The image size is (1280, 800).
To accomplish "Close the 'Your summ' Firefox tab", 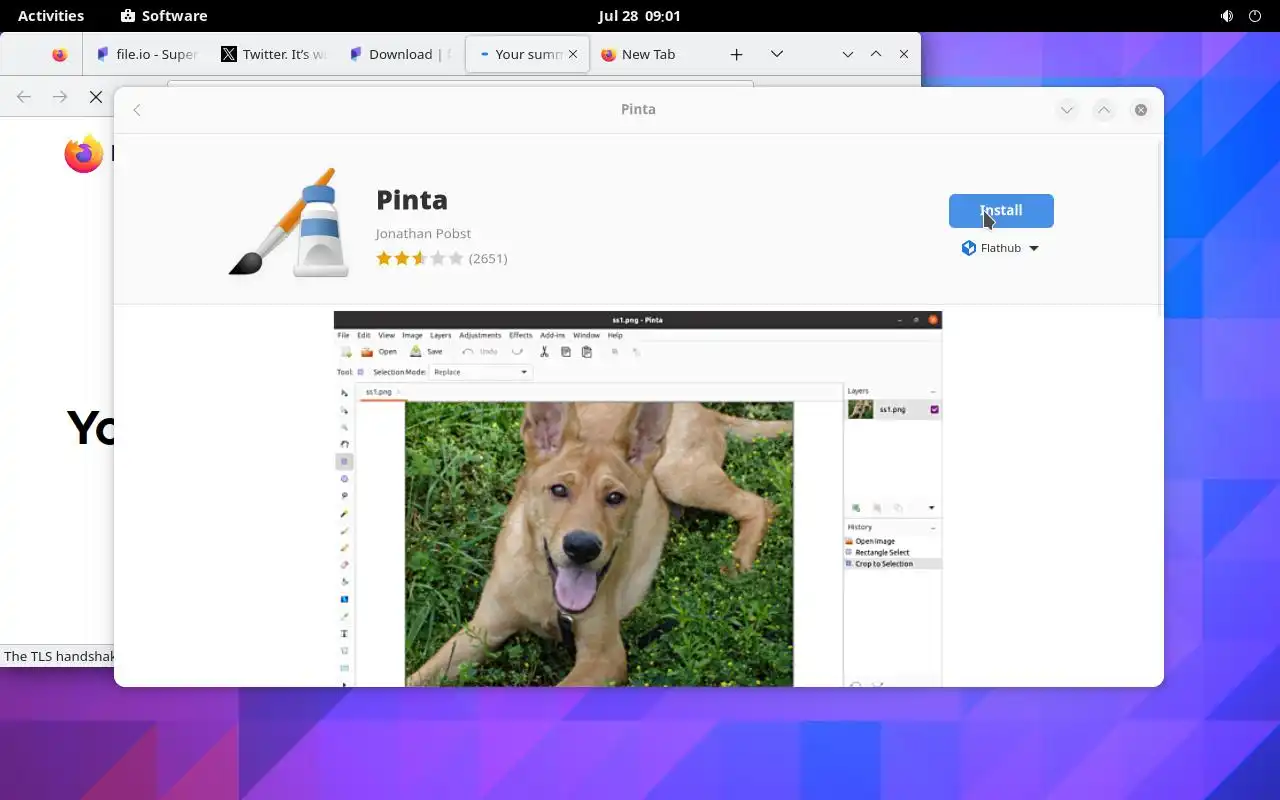I will click(573, 55).
